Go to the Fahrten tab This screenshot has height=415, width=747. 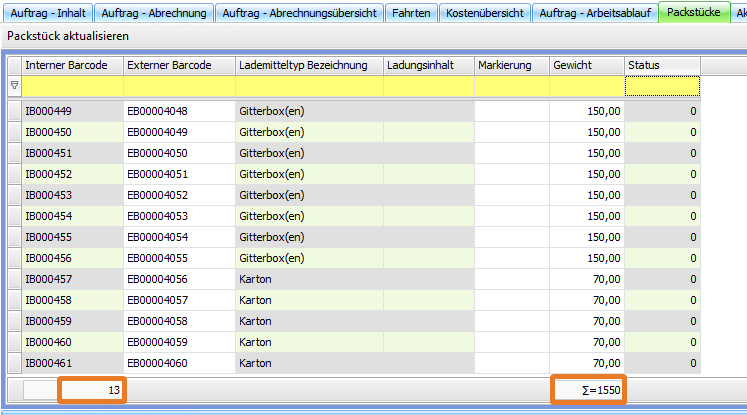(x=410, y=13)
